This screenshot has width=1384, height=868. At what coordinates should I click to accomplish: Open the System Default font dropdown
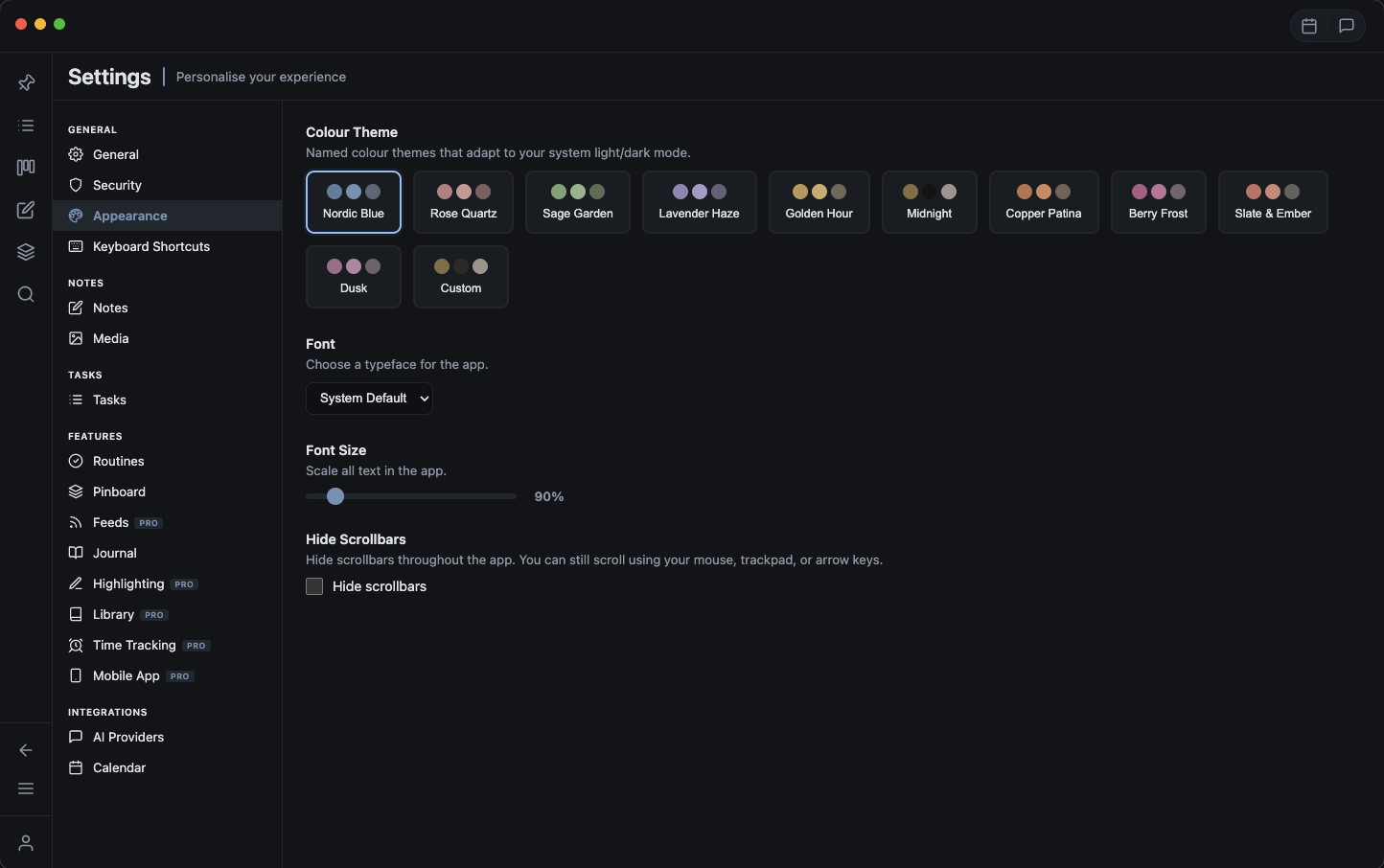[369, 399]
